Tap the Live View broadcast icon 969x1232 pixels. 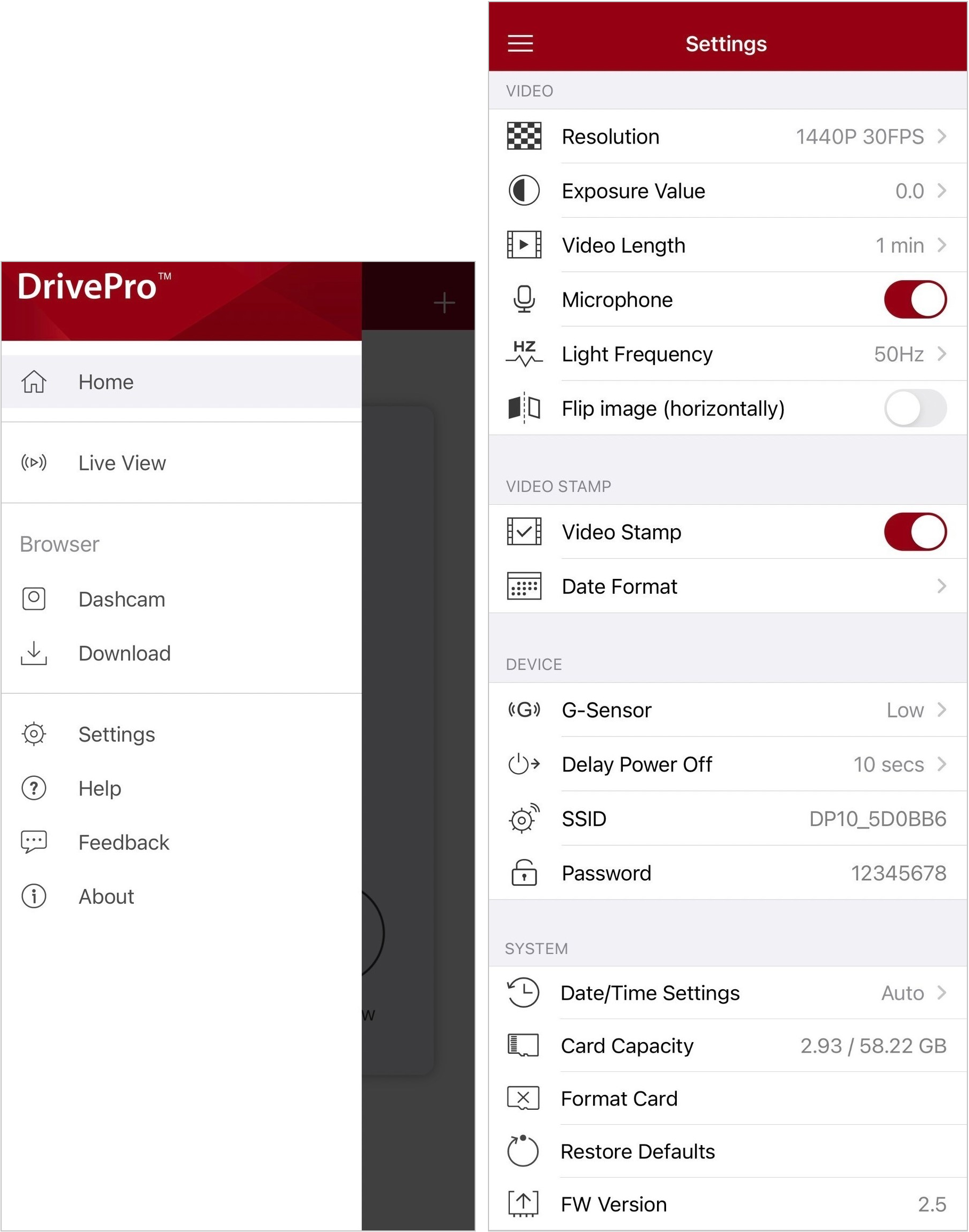pos(34,463)
